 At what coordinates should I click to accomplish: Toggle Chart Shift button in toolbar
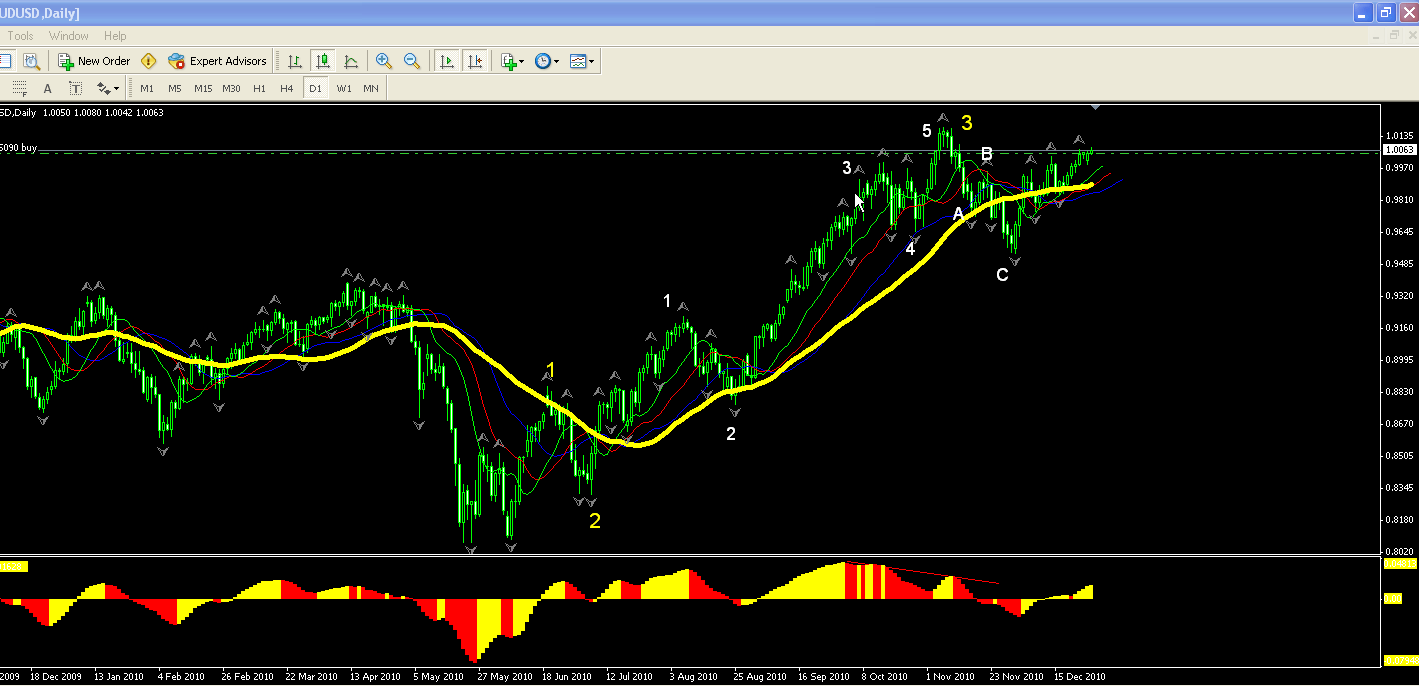click(474, 61)
